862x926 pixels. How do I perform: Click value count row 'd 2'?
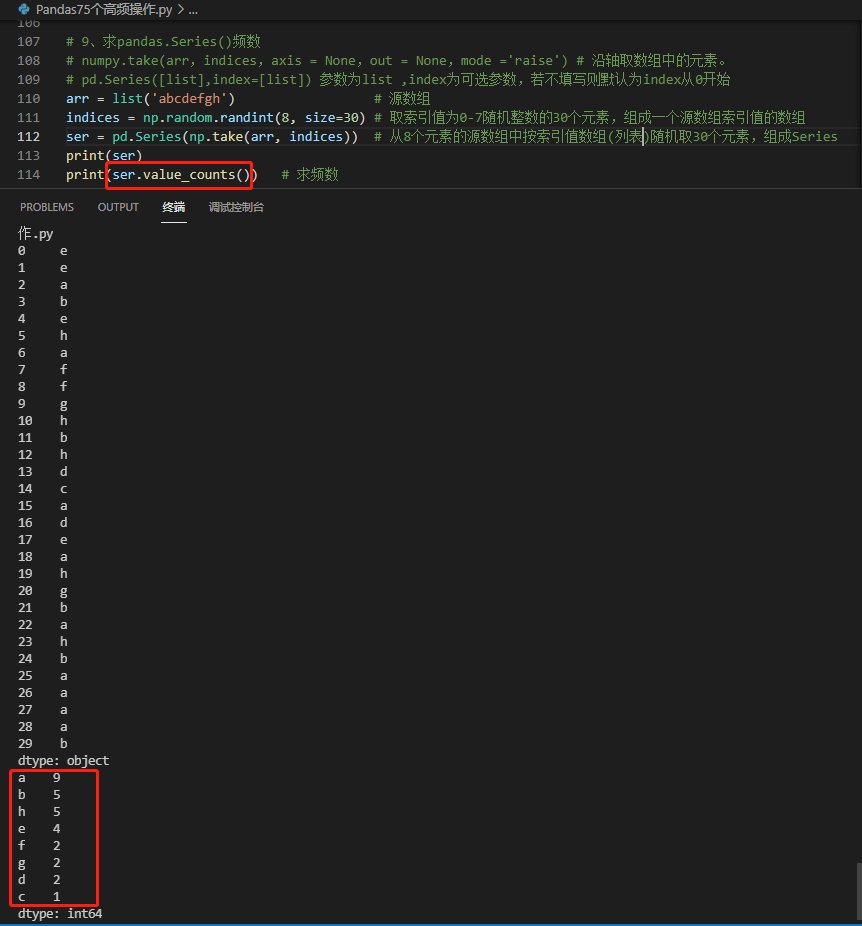pos(39,880)
